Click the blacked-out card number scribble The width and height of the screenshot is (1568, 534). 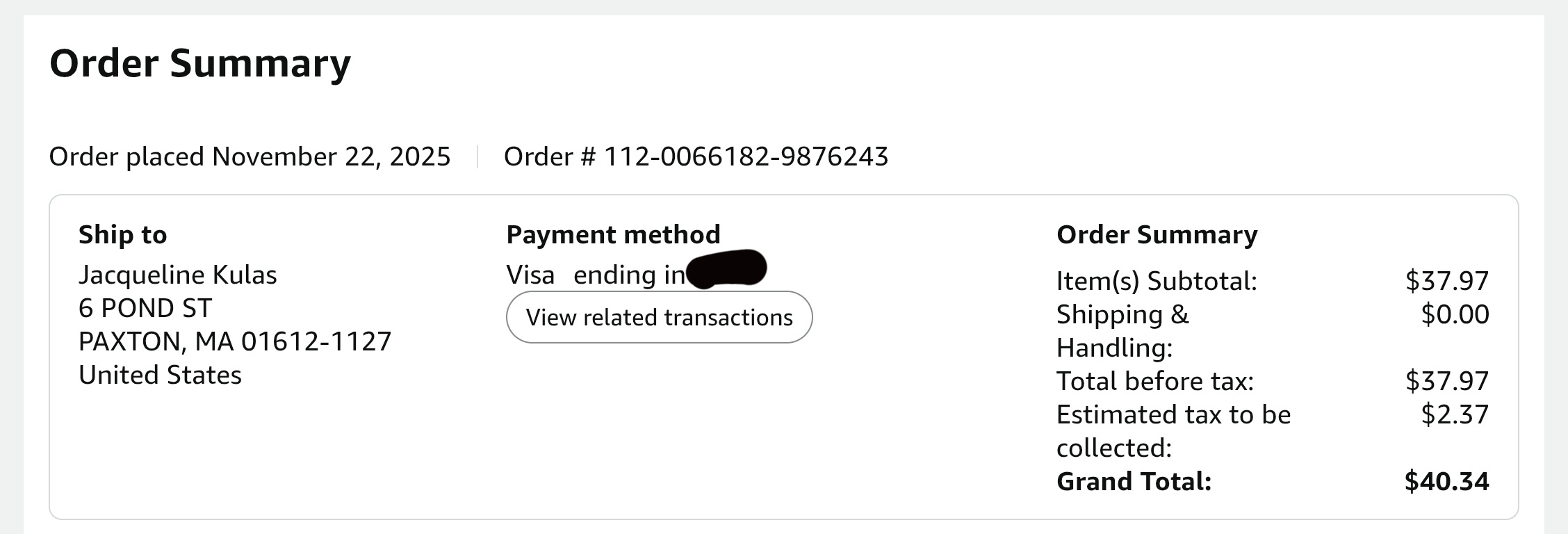click(x=726, y=268)
